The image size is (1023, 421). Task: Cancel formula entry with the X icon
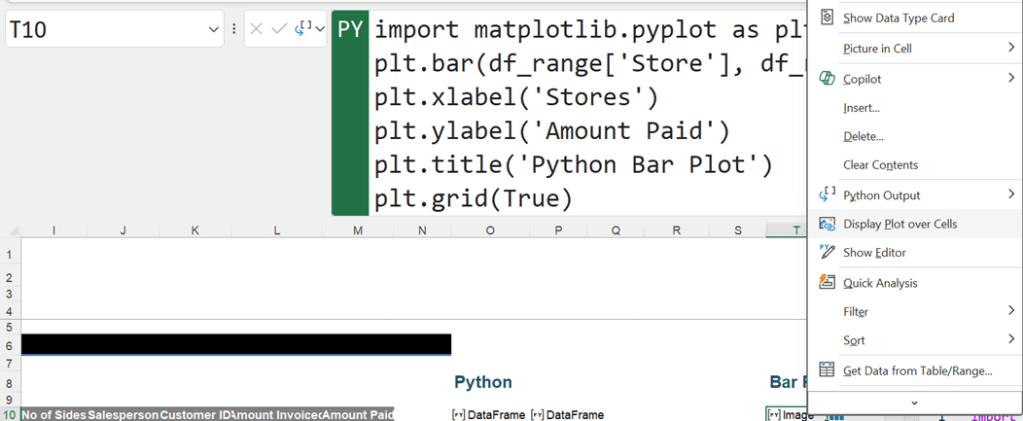tap(256, 30)
